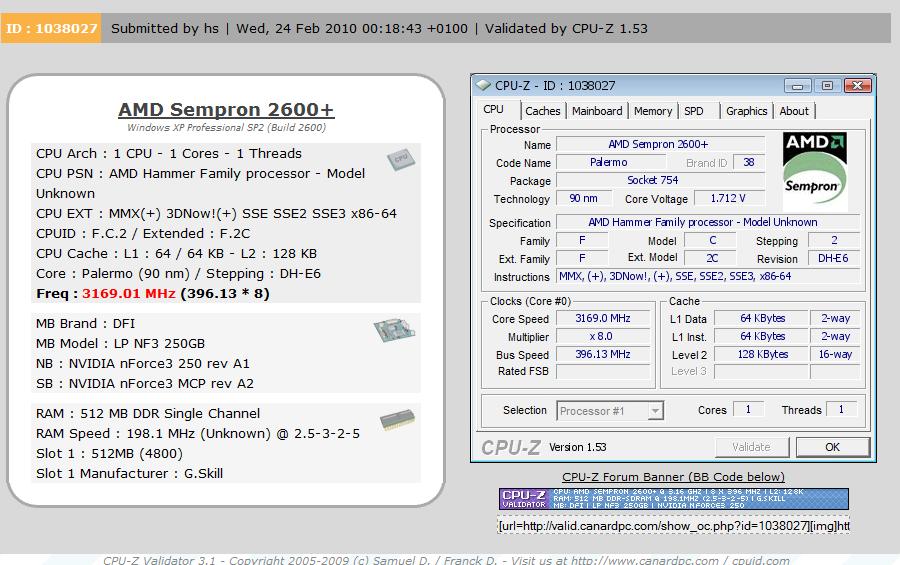The height and width of the screenshot is (565, 900).
Task: Click the Specification field AMD Hammer Family
Action: [x=708, y=222]
